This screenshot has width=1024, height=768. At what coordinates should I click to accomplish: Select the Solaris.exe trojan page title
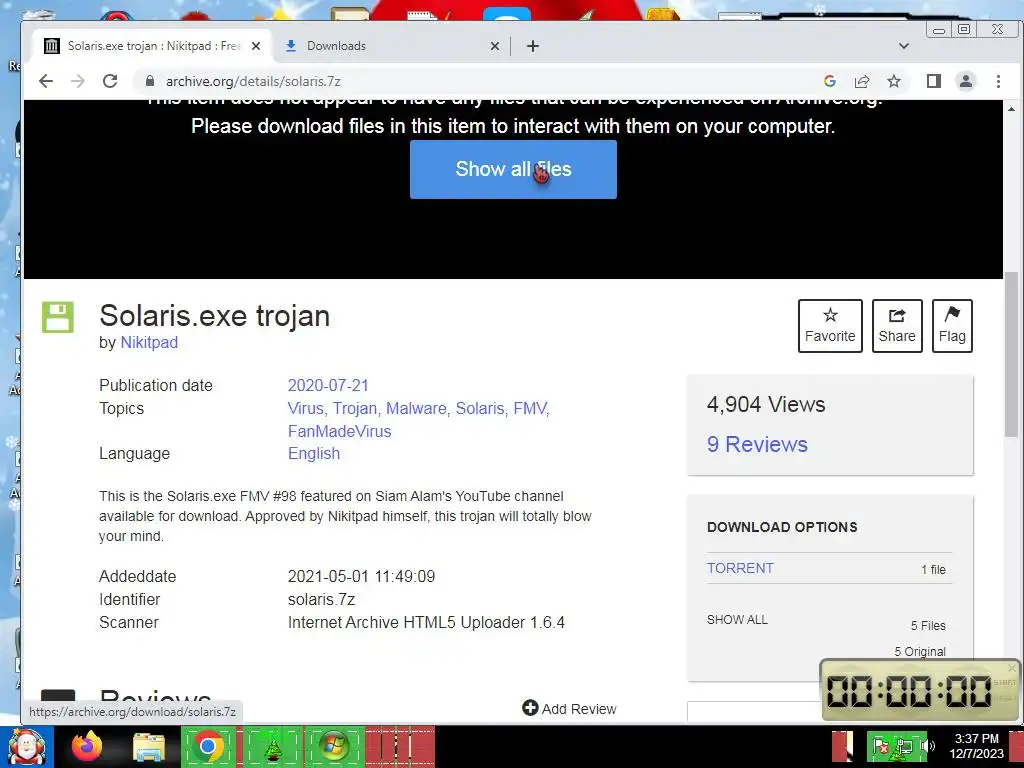coord(214,316)
